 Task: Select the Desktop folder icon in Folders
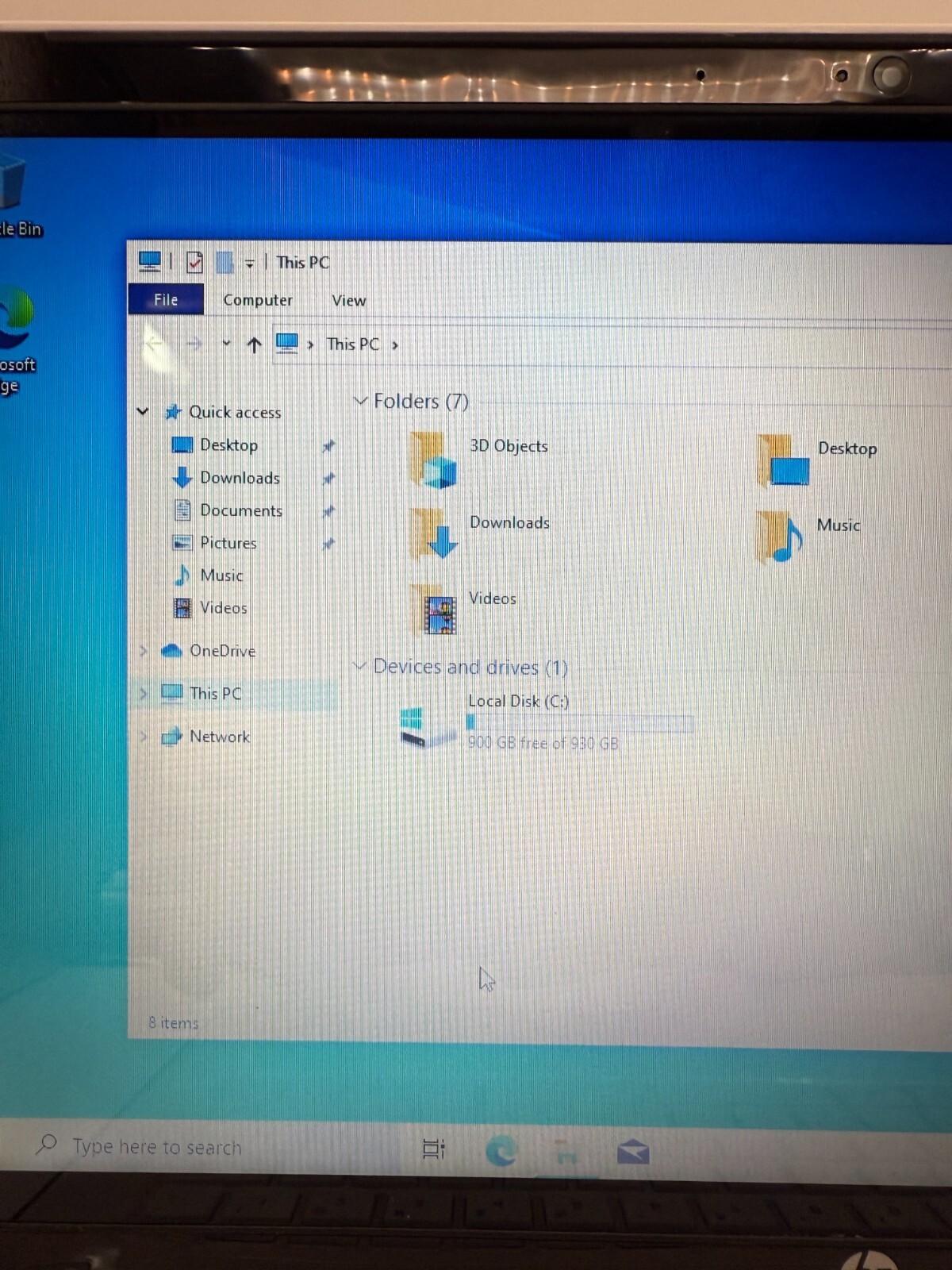point(784,460)
